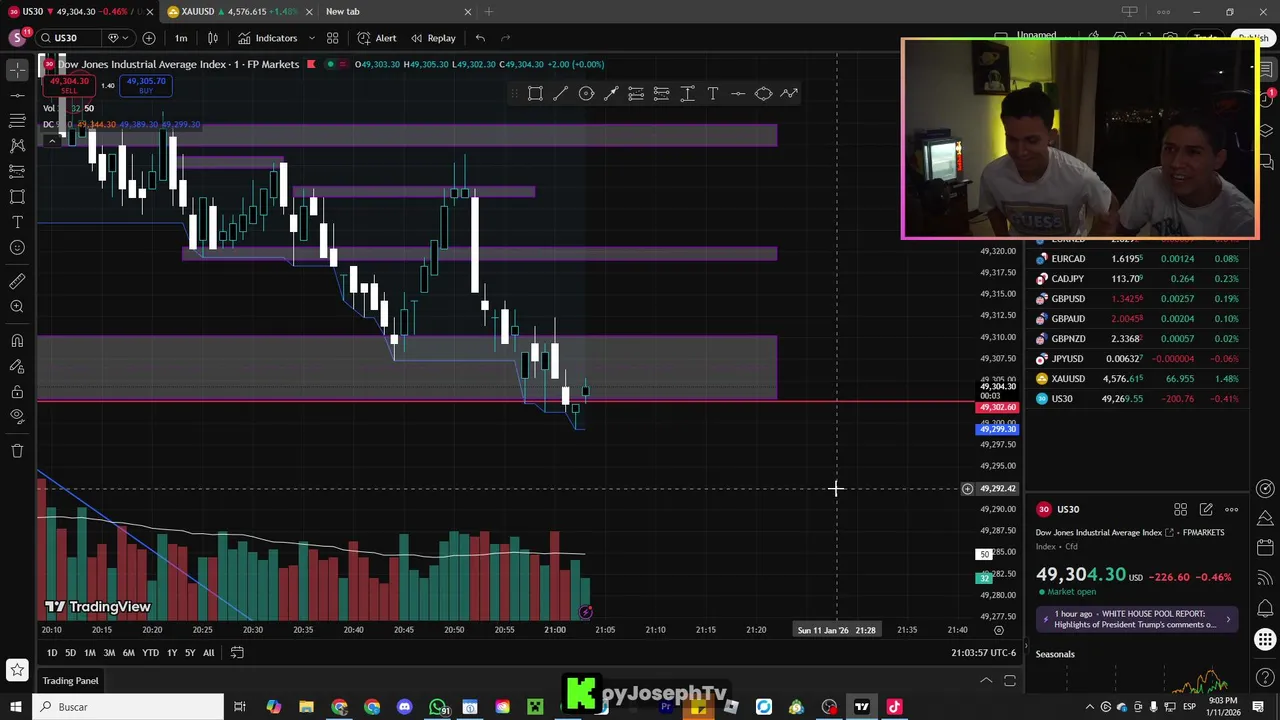Select XAUUSD row in watchlist

coord(1138,379)
